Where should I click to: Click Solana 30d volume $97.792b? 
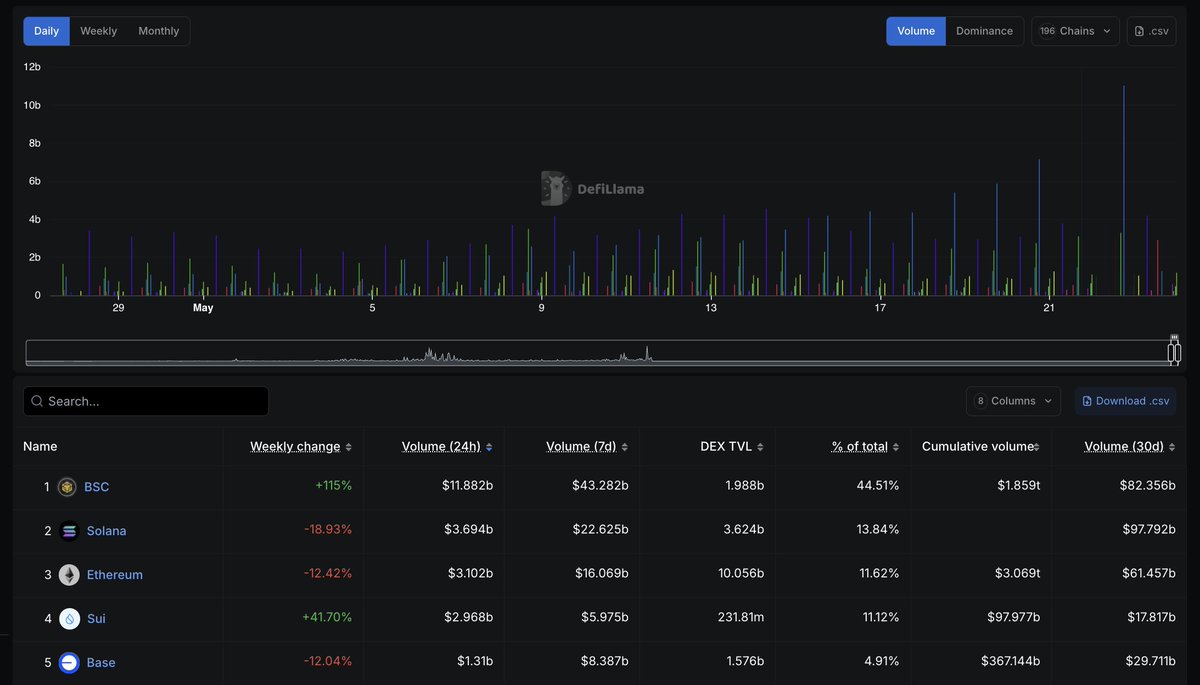[x=1148, y=531]
